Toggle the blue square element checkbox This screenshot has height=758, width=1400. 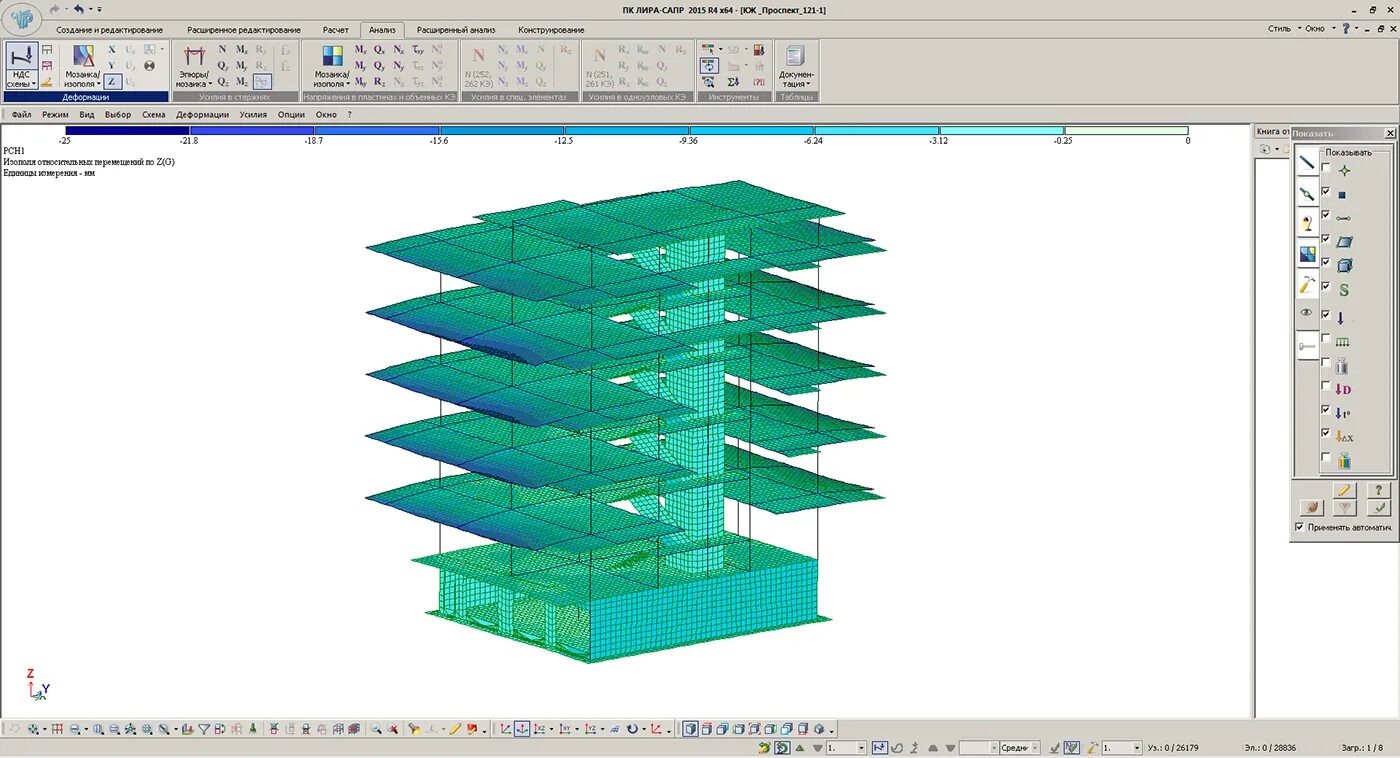1326,192
